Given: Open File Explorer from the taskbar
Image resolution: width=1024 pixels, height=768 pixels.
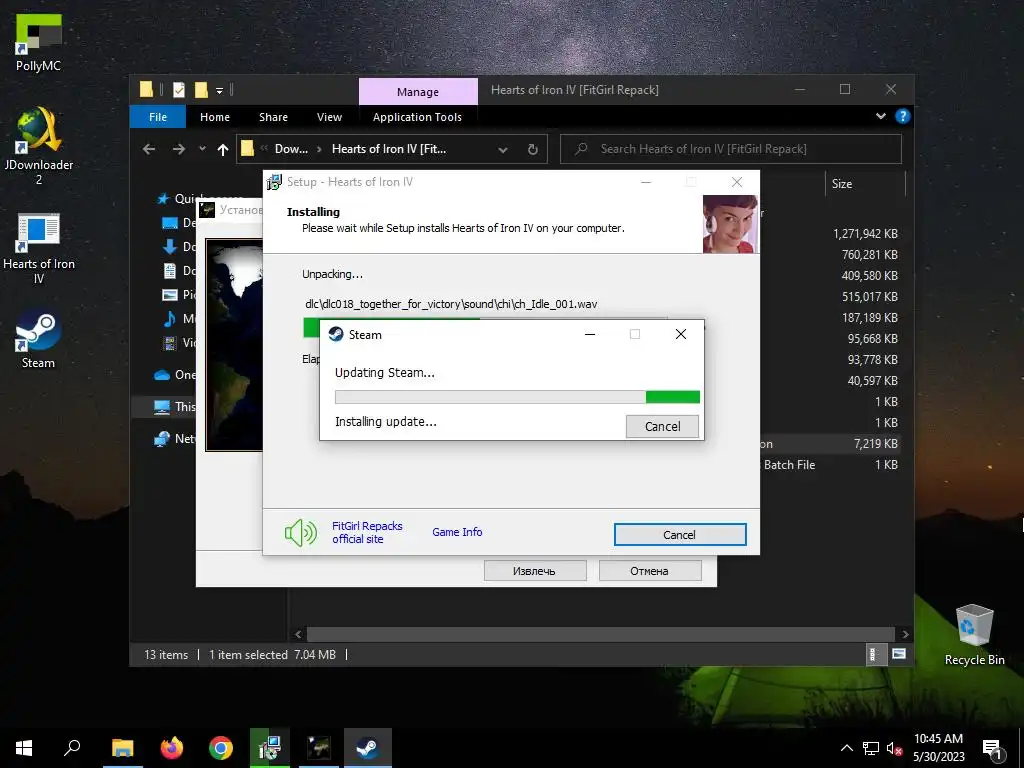Looking at the screenshot, I should (x=122, y=748).
